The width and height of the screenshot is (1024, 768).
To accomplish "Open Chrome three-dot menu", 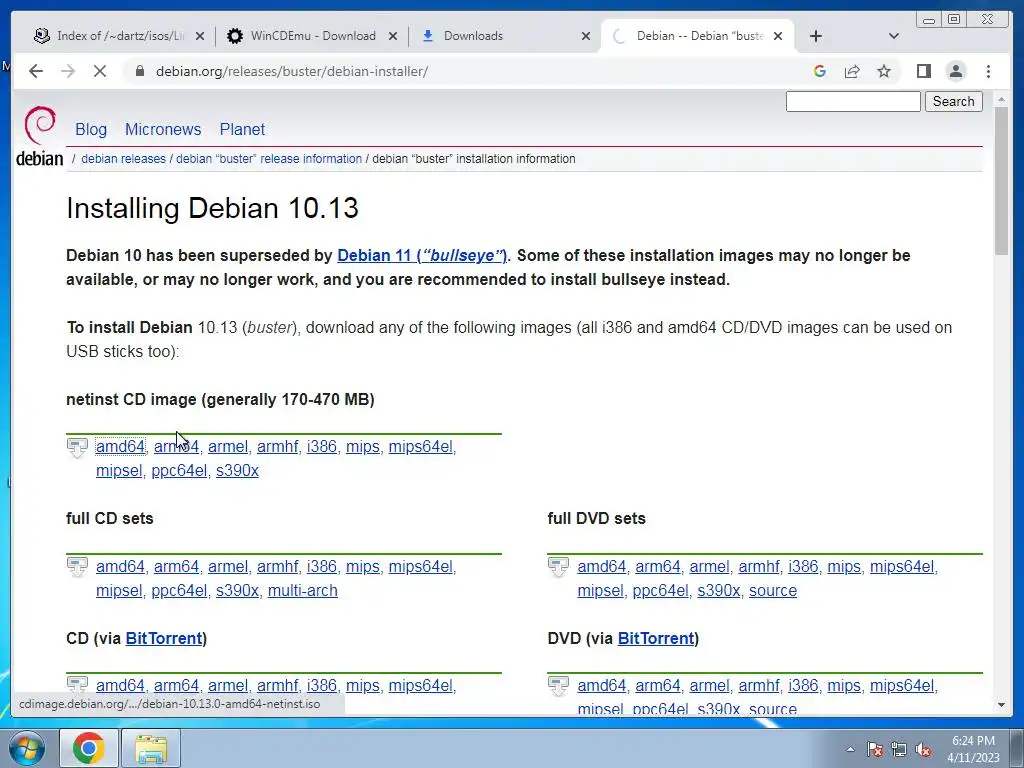I will 988,71.
